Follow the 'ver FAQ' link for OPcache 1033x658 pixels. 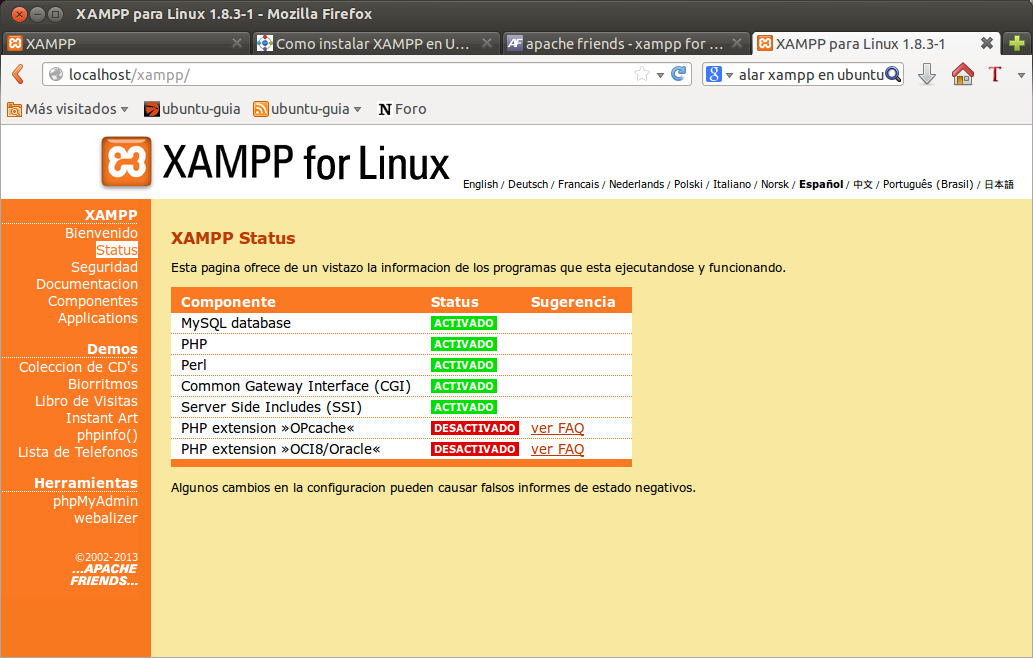(557, 428)
